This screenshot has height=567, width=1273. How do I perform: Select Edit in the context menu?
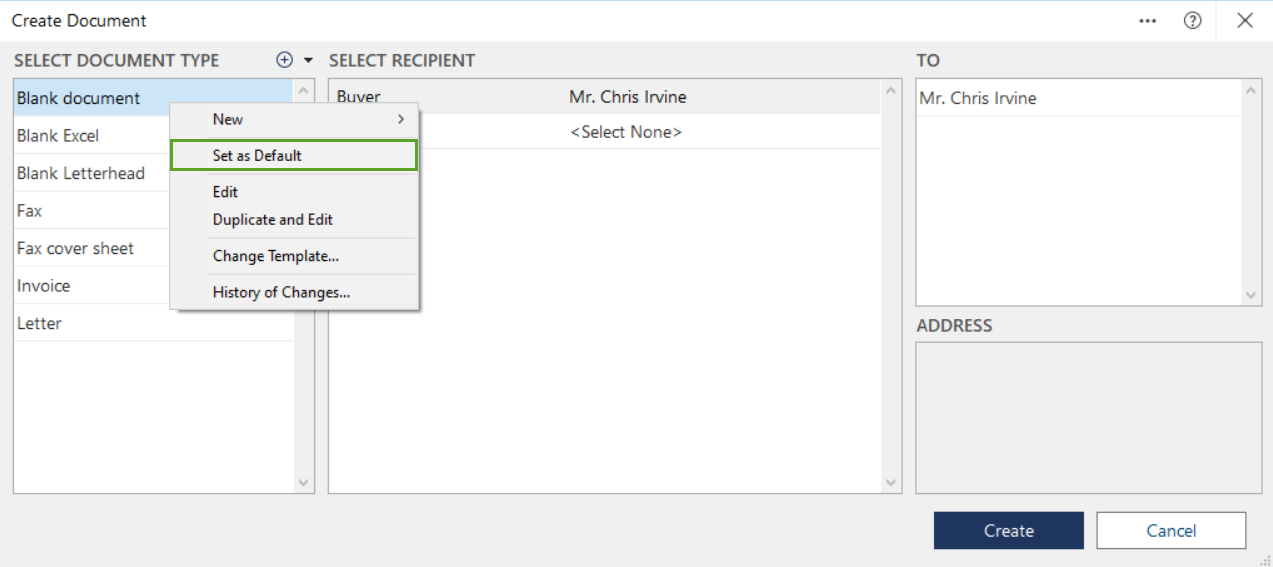click(225, 192)
